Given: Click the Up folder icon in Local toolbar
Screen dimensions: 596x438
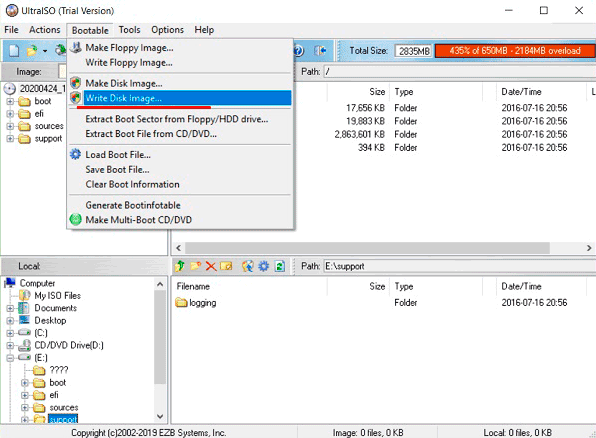Looking at the screenshot, I should [180, 266].
